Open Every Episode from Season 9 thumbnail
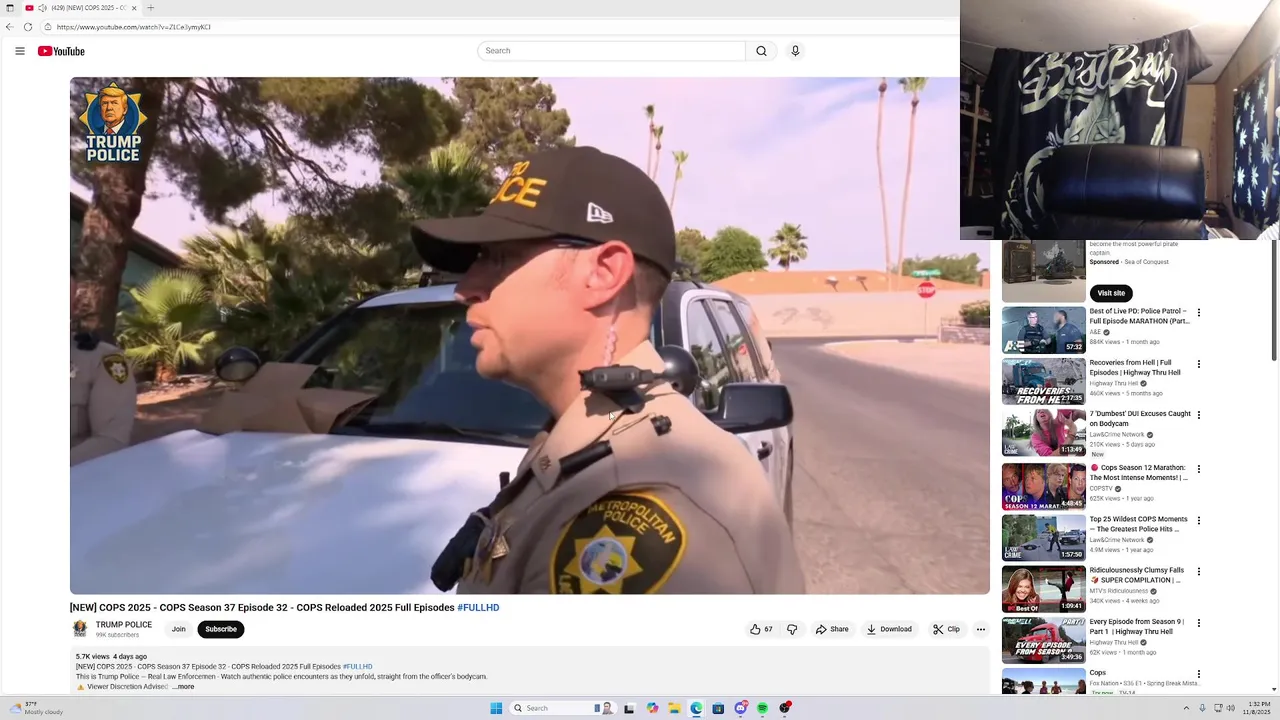This screenshot has height=720, width=1280. [x=1044, y=640]
